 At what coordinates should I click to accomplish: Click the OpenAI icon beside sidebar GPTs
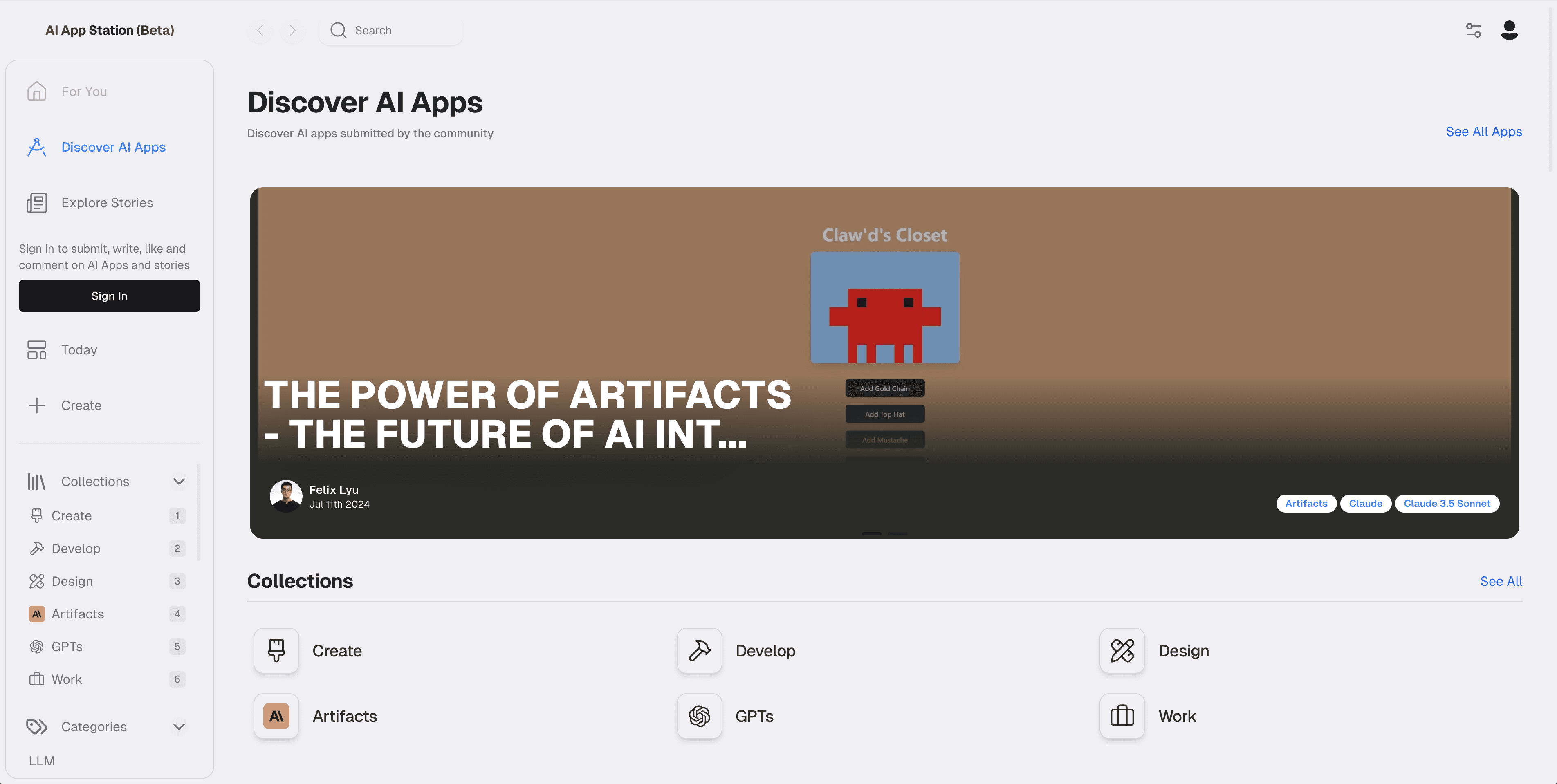point(36,646)
